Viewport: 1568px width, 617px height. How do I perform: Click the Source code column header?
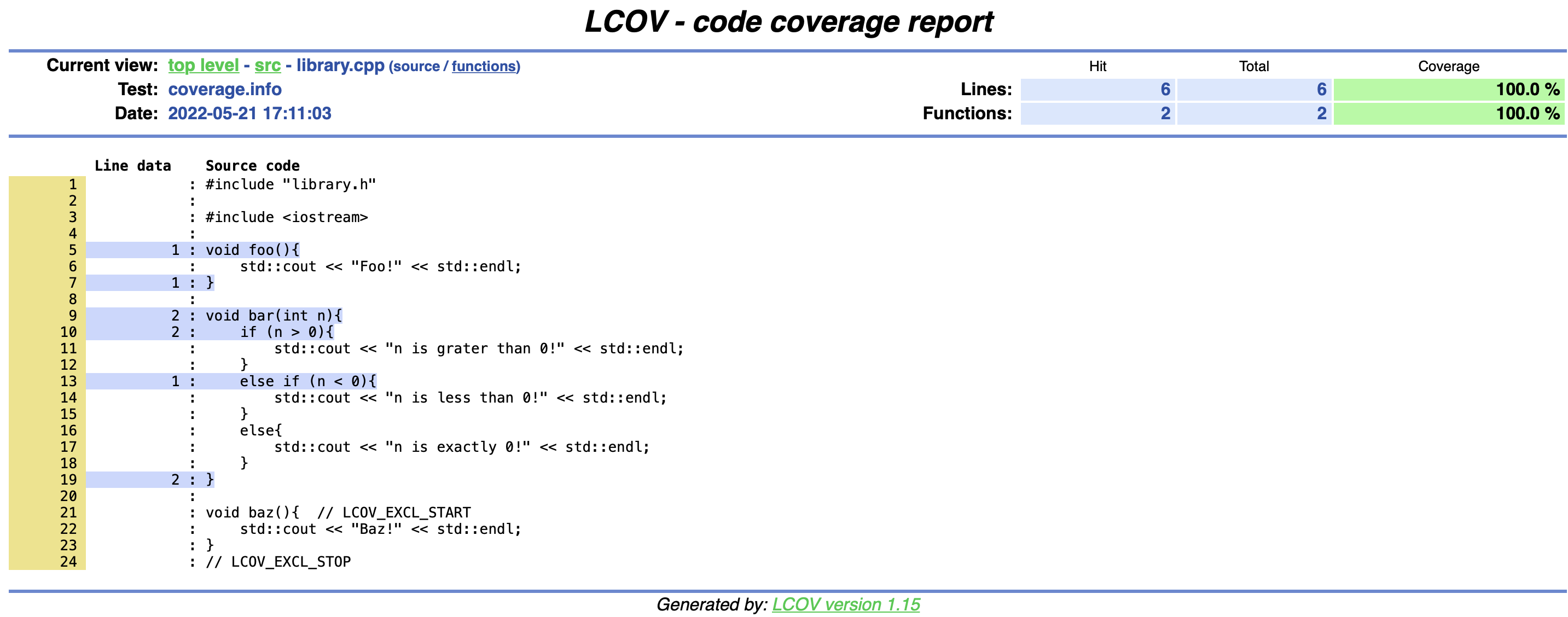coord(252,166)
